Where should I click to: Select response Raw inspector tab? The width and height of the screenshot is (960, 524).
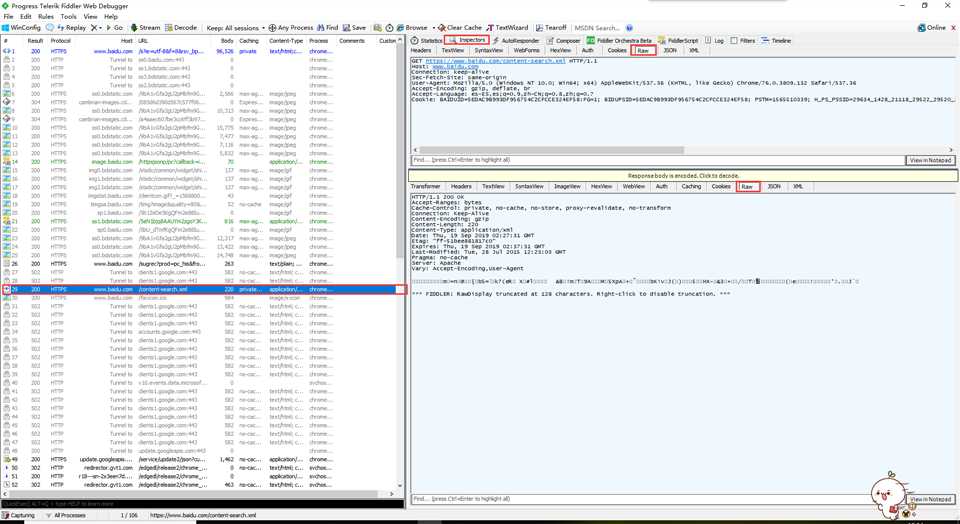747,187
